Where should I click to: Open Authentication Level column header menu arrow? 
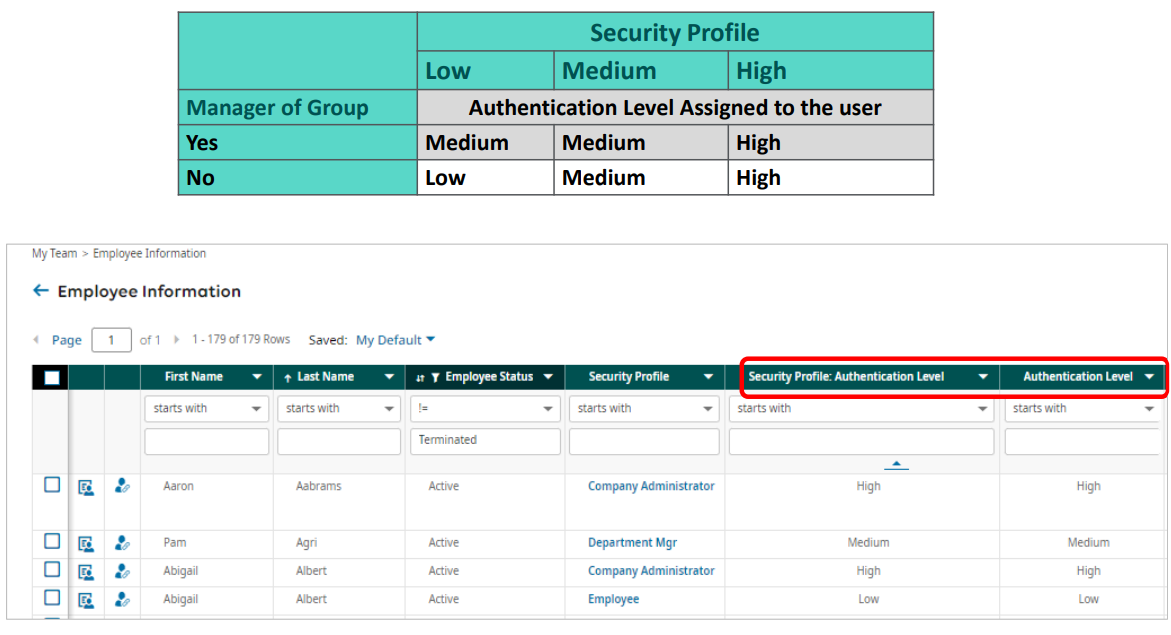pyautogui.click(x=1149, y=377)
